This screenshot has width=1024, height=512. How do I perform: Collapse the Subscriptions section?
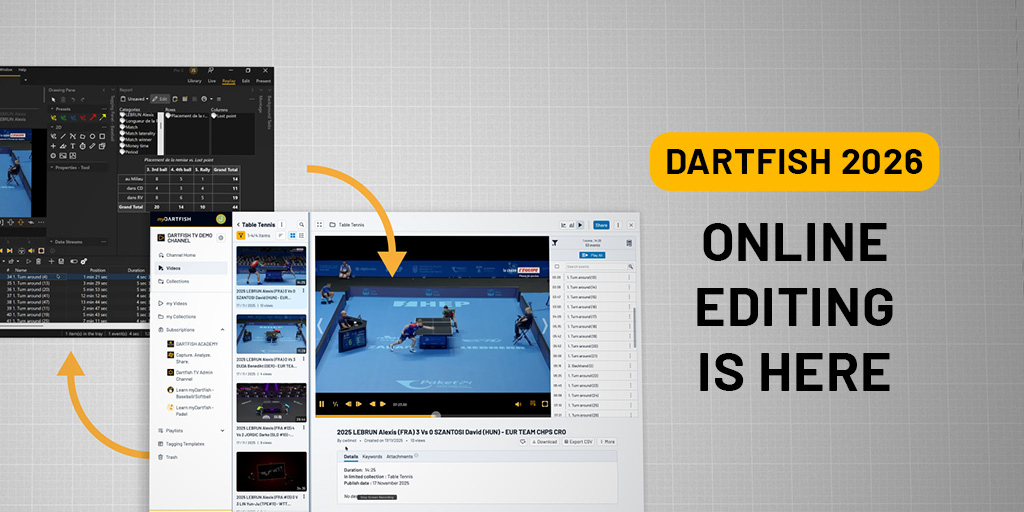(222, 330)
